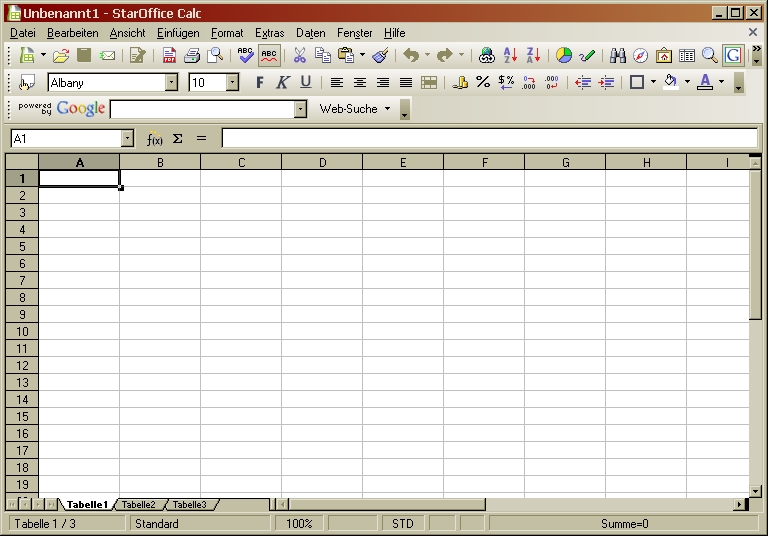Click the Function equals button
The height and width of the screenshot is (536, 768).
tap(201, 139)
